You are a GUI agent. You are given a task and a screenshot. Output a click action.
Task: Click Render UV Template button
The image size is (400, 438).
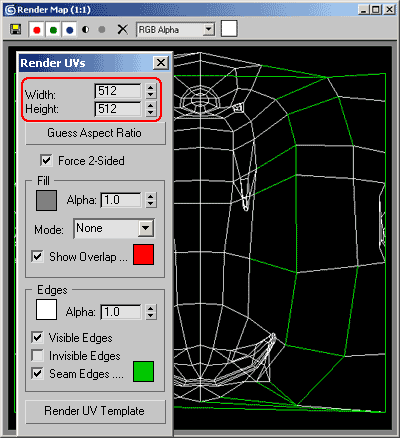(95, 411)
